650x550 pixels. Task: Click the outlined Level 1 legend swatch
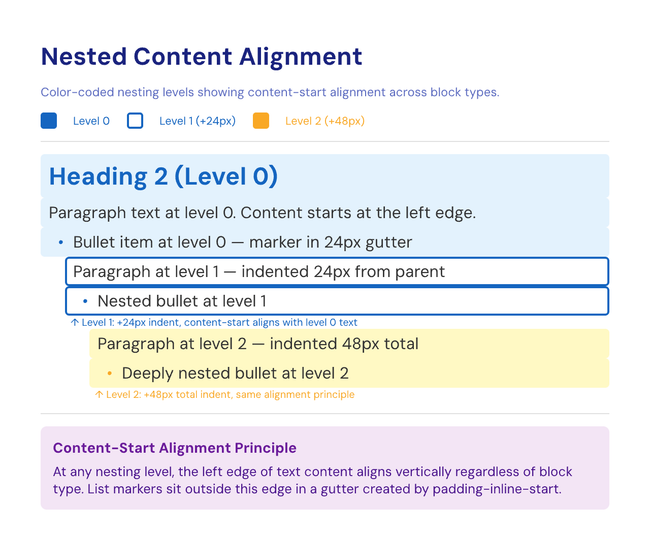coord(136,121)
